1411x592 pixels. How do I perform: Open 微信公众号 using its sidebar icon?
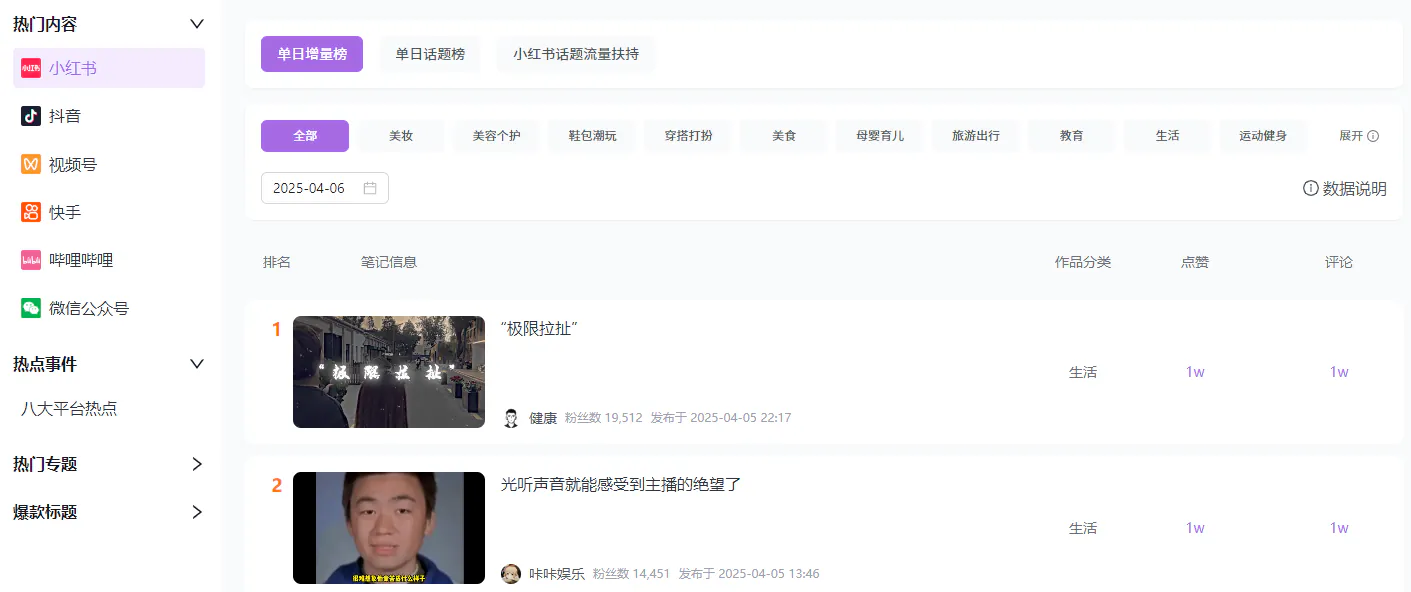[29, 308]
